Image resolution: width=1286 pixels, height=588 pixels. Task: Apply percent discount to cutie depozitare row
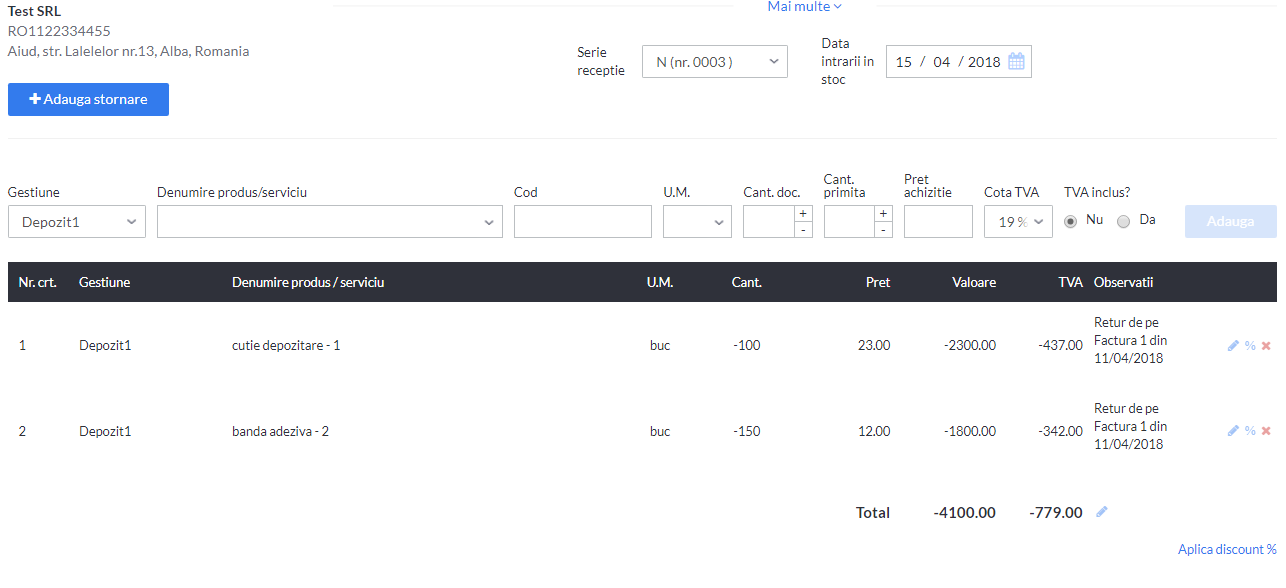click(x=1250, y=345)
